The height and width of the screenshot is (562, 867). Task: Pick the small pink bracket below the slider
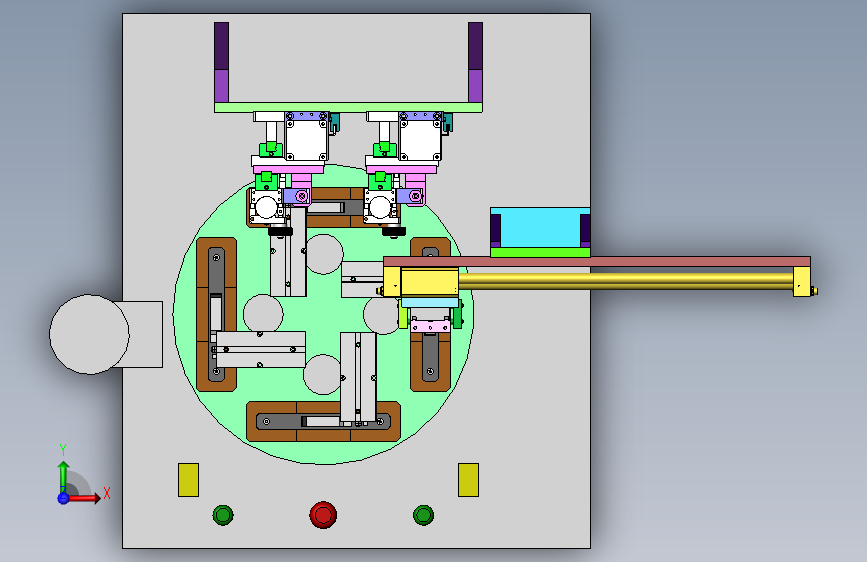coord(430,326)
